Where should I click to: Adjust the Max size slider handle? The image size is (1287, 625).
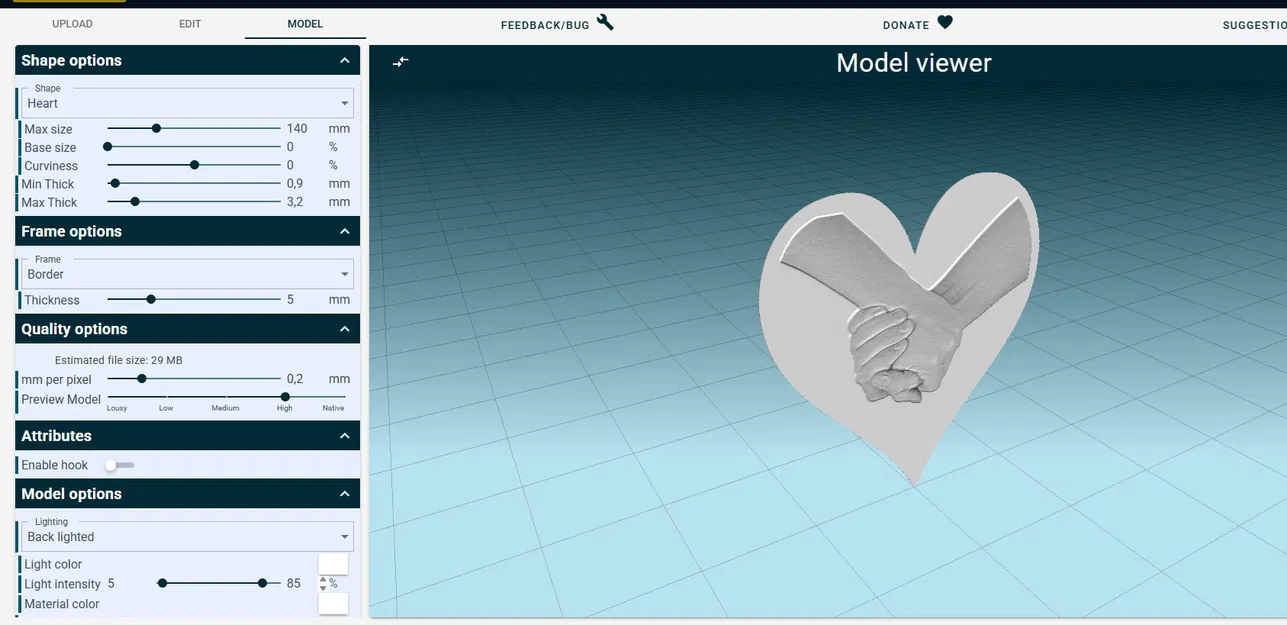pos(156,127)
